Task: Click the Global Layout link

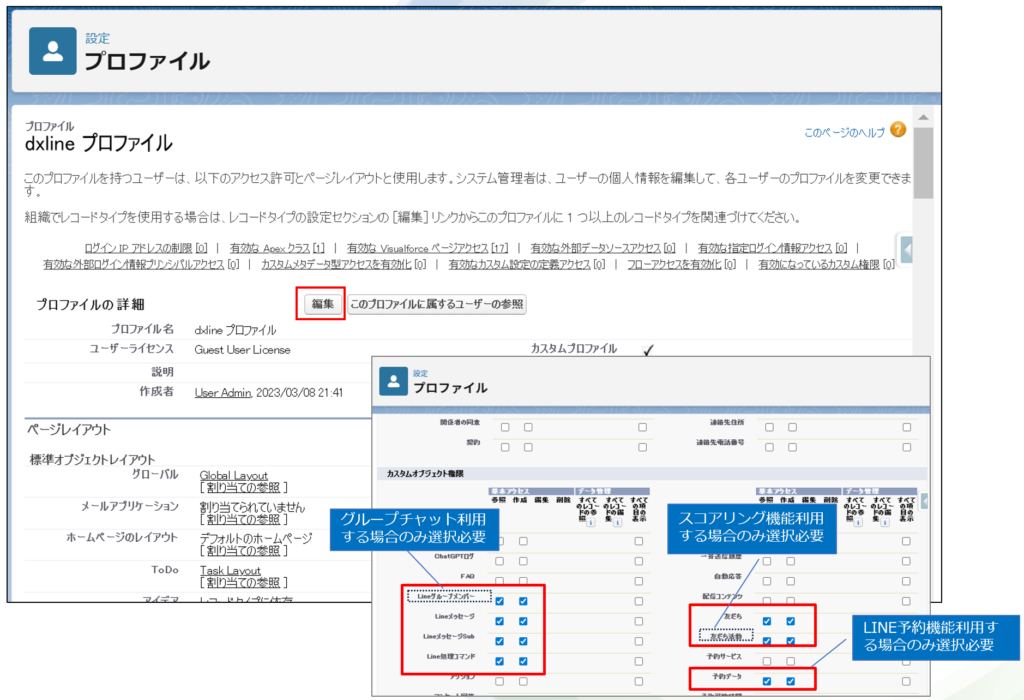Action: pyautogui.click(x=233, y=475)
